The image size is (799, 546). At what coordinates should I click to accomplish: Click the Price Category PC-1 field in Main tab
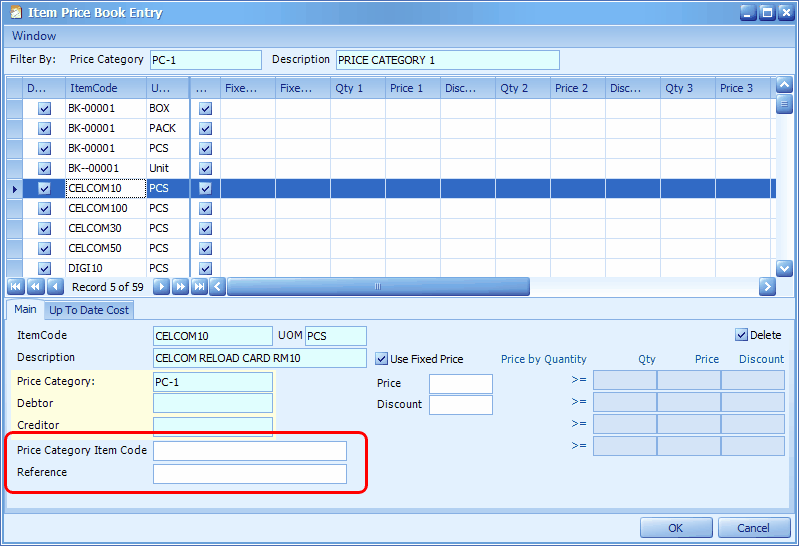213,382
